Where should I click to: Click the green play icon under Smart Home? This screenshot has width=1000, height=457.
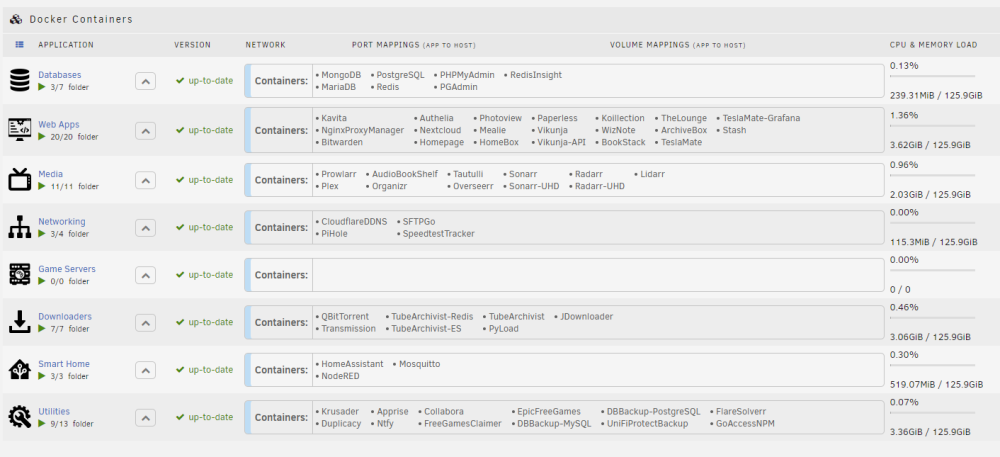coord(42,376)
